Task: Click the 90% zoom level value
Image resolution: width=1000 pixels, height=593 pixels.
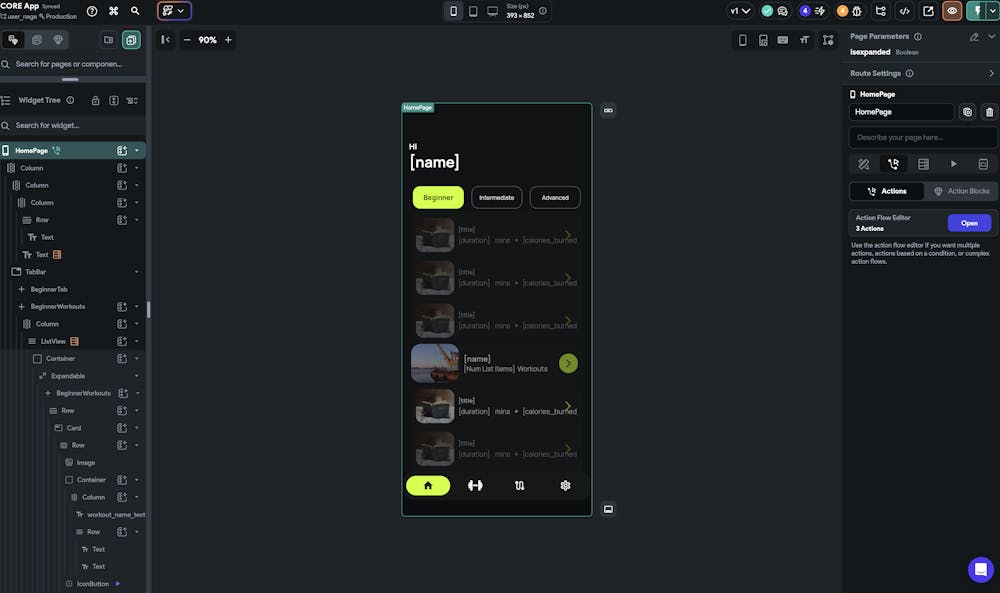Action: (x=207, y=40)
